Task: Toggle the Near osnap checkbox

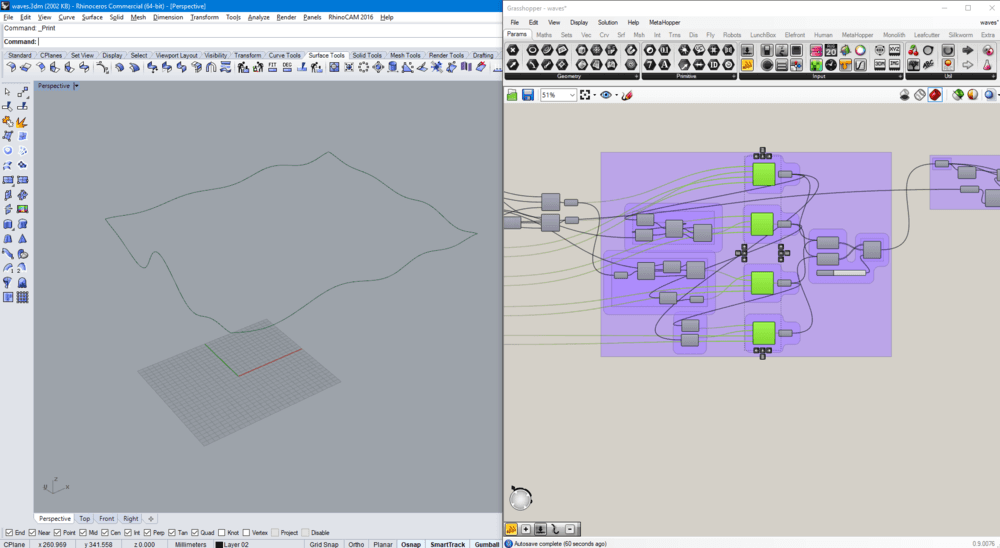Action: click(x=32, y=532)
